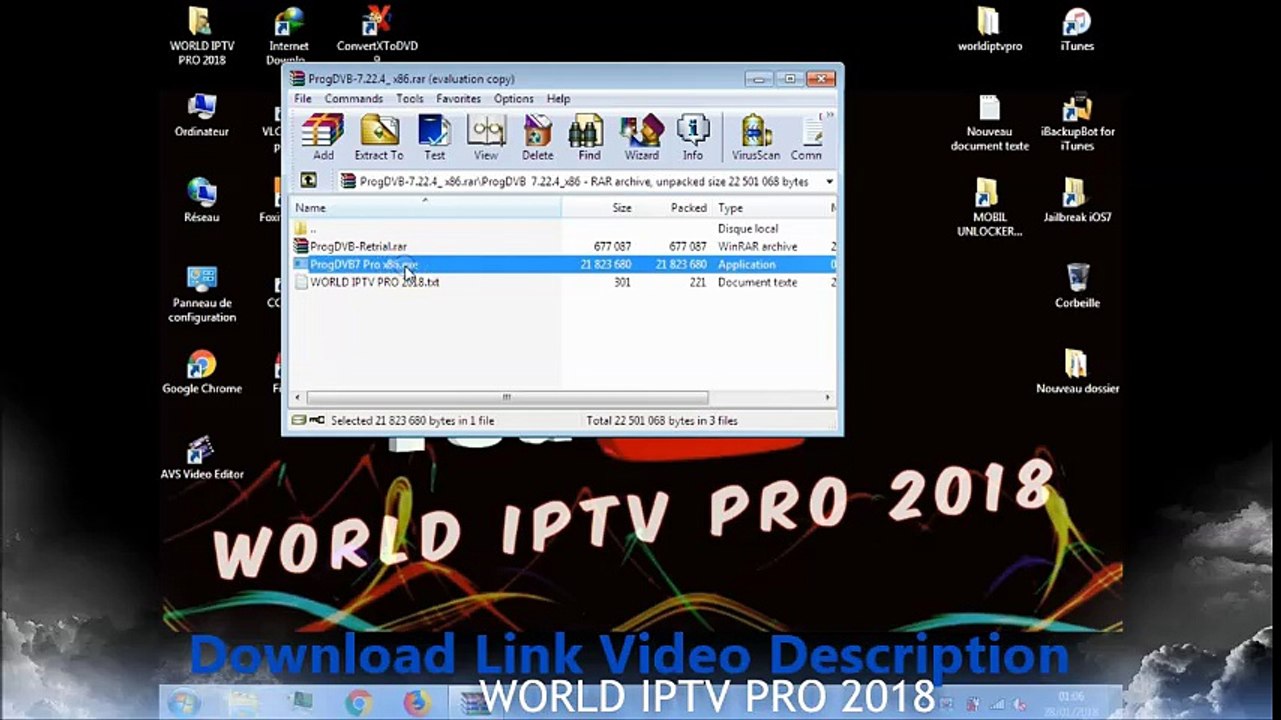Open the Windows Start menu

coord(184,703)
